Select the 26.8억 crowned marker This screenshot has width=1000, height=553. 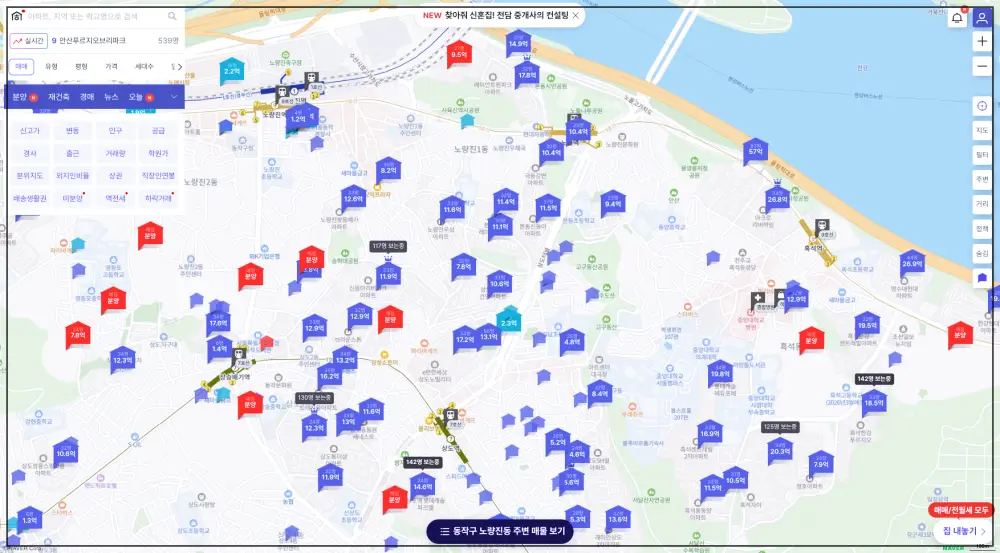pos(777,198)
